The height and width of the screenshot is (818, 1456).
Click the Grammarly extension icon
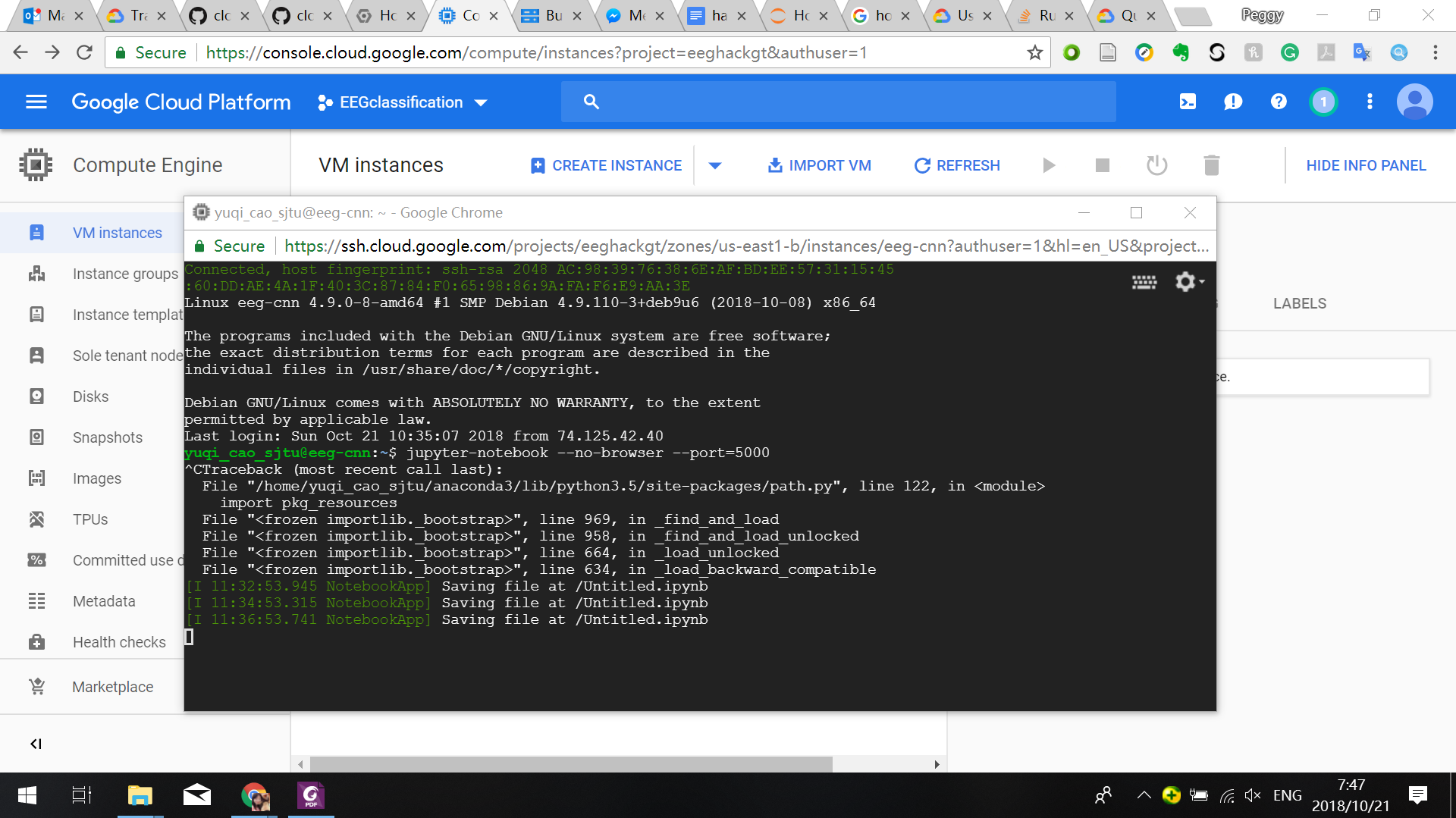pyautogui.click(x=1290, y=52)
